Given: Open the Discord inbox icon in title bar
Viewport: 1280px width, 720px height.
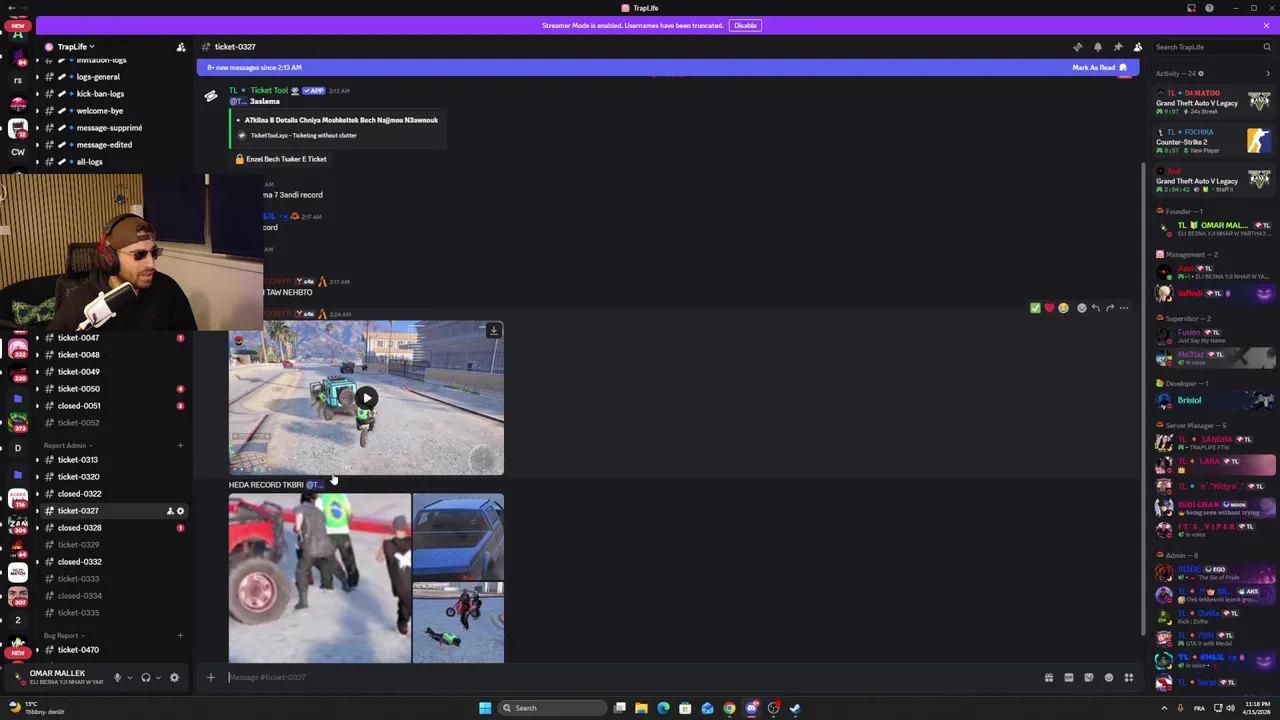Looking at the screenshot, I should pos(1191,8).
